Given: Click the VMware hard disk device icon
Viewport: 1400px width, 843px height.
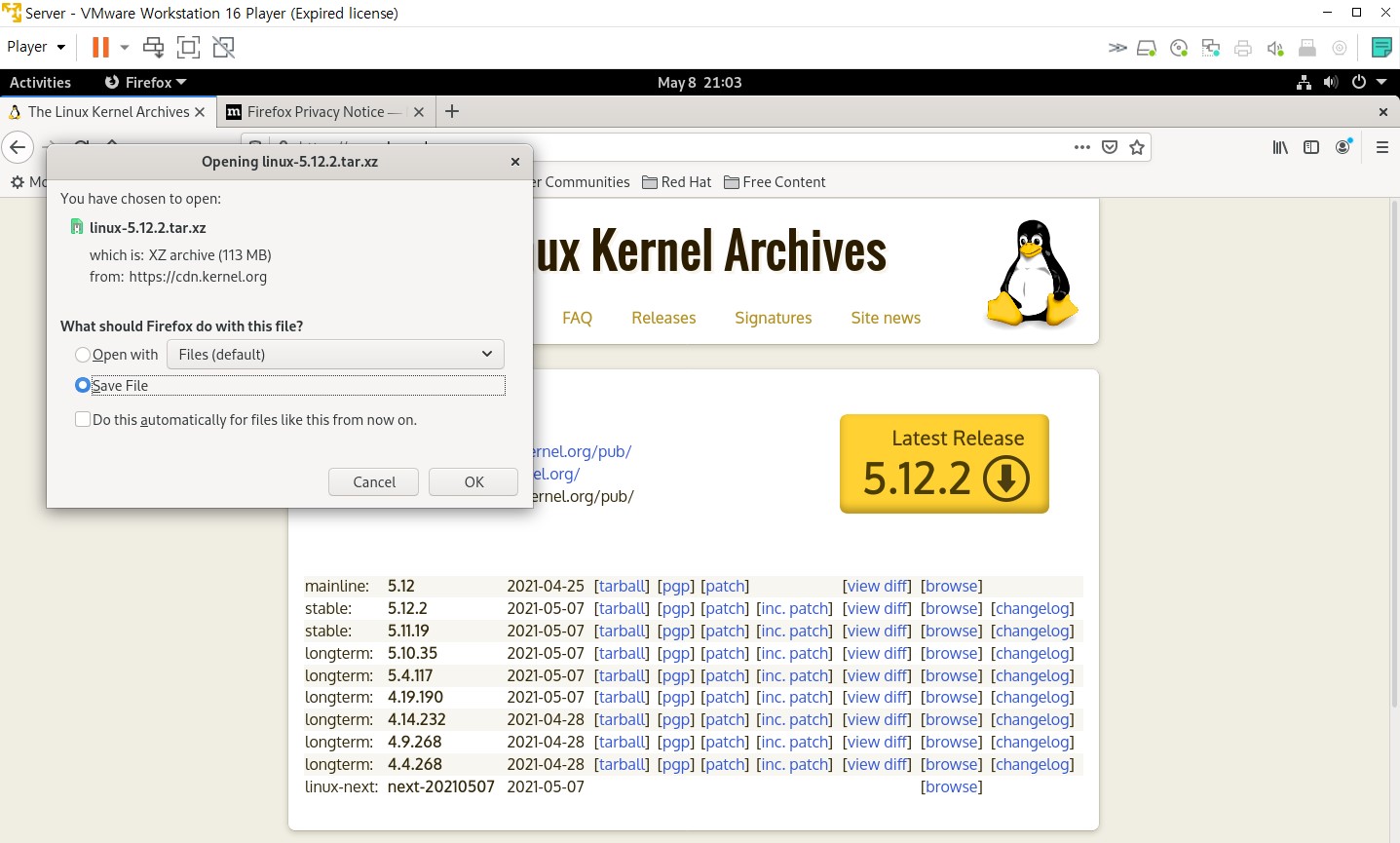Looking at the screenshot, I should click(x=1147, y=48).
